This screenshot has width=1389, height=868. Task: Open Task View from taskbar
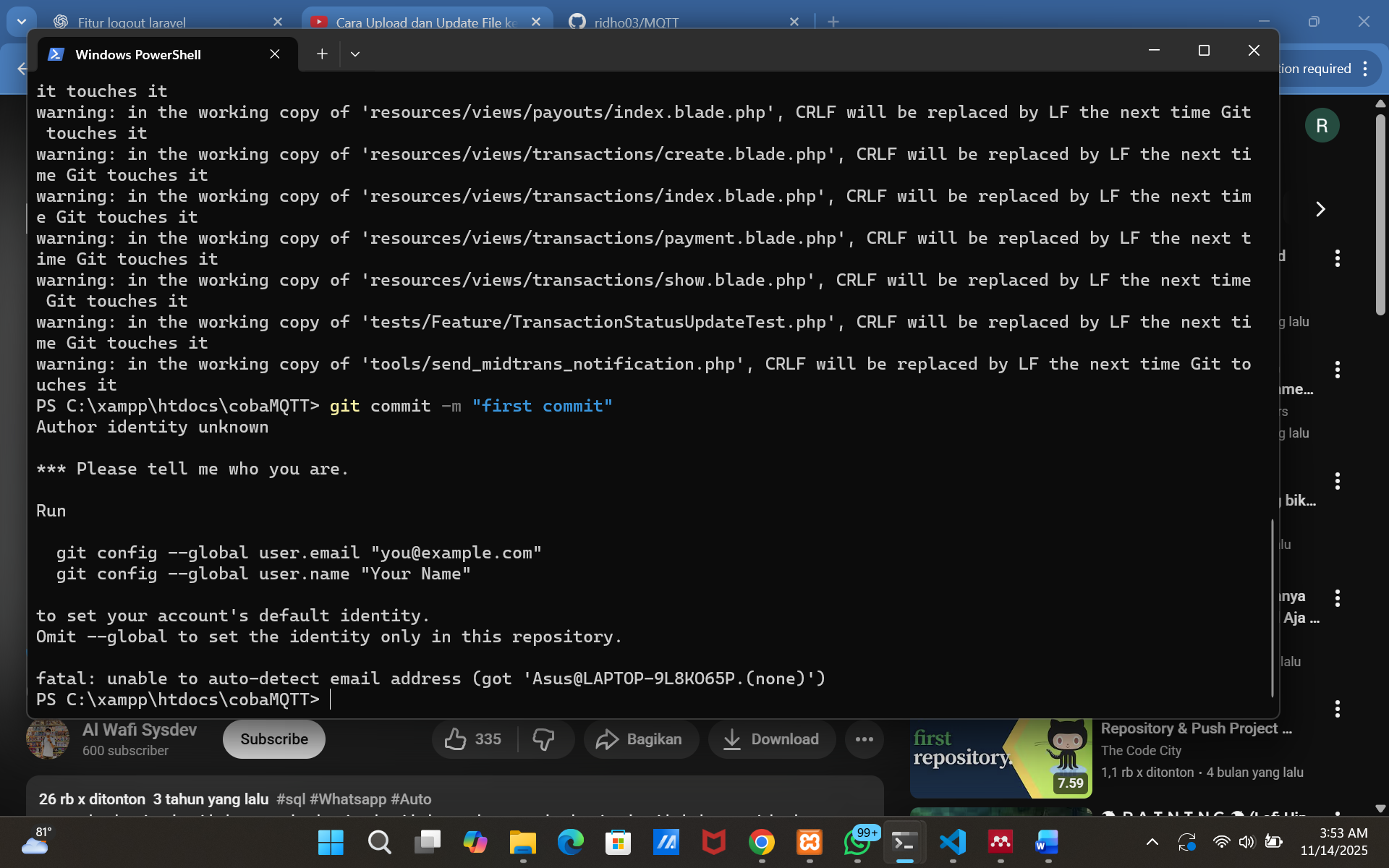coord(427,843)
